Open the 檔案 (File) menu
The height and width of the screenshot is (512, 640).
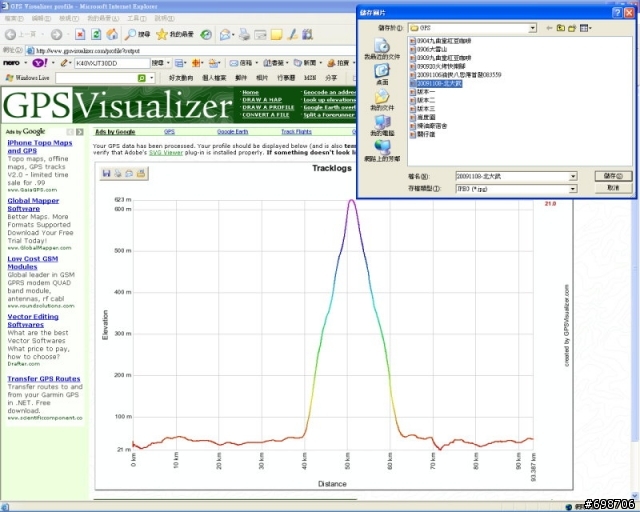(x=14, y=18)
